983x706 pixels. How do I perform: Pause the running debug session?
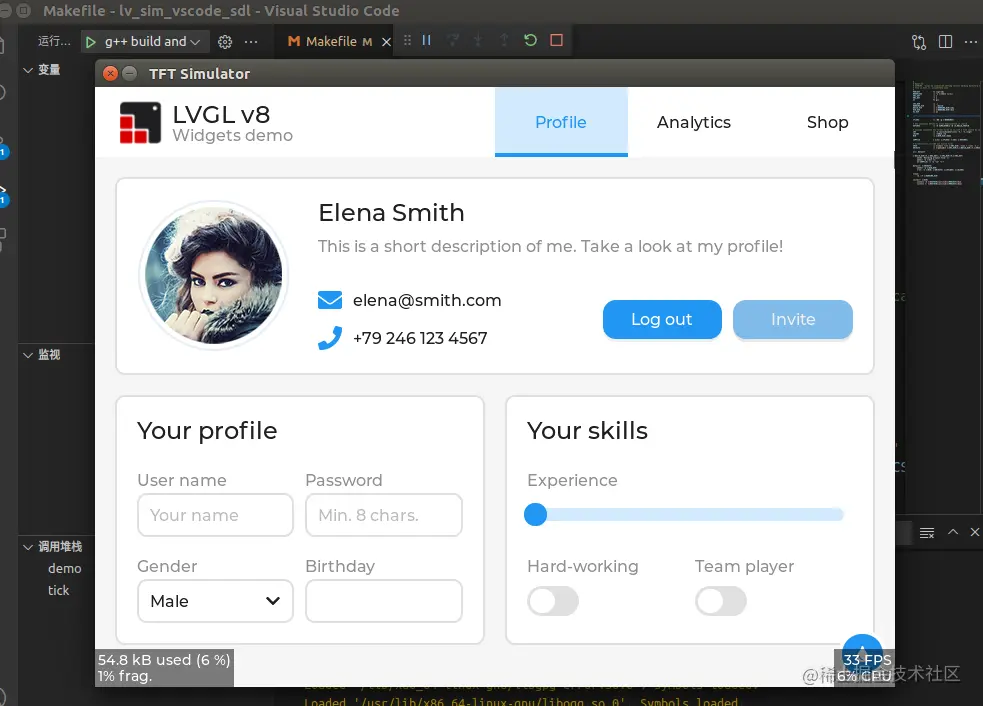coord(425,42)
